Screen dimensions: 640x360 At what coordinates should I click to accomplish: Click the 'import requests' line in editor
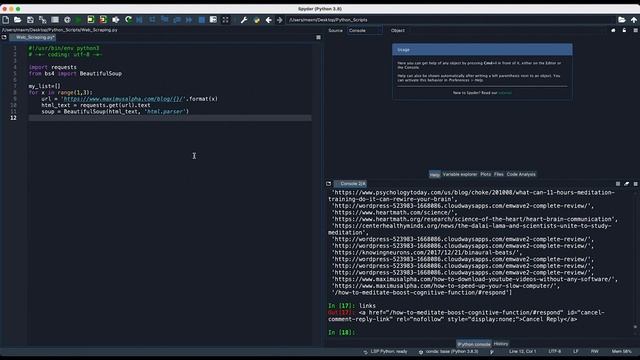click(x=53, y=67)
